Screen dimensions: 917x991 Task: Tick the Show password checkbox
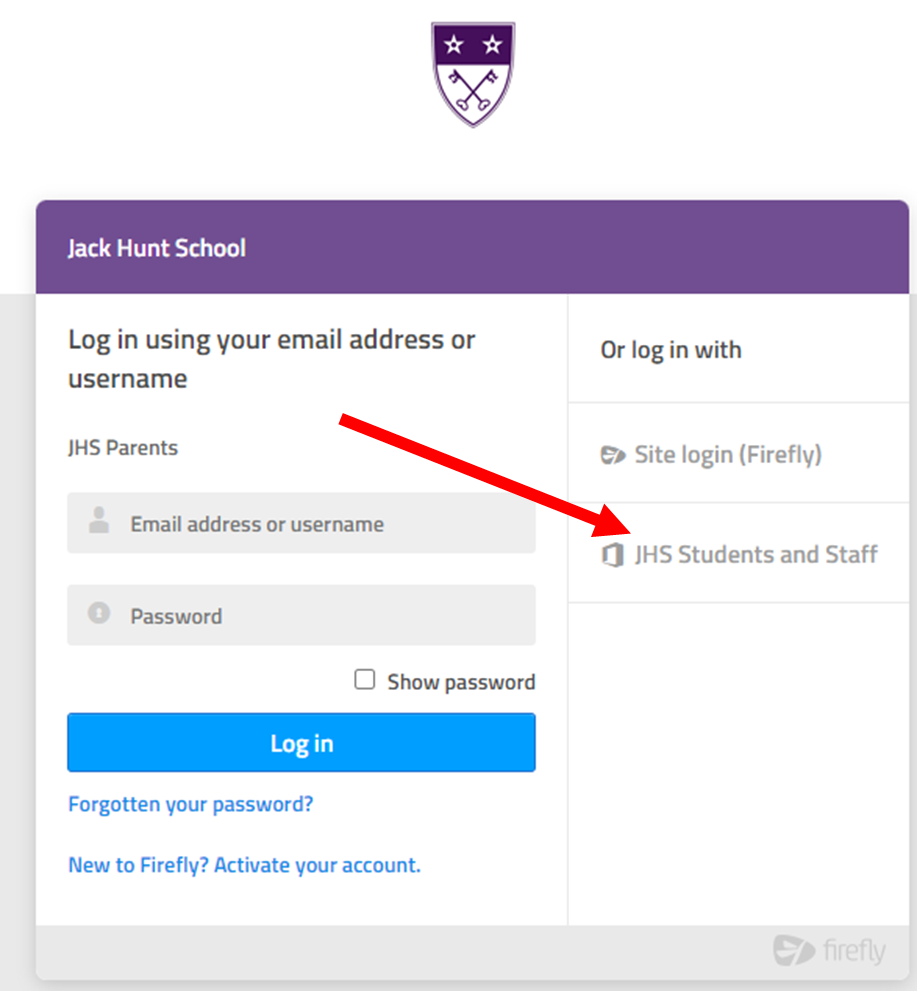click(365, 679)
